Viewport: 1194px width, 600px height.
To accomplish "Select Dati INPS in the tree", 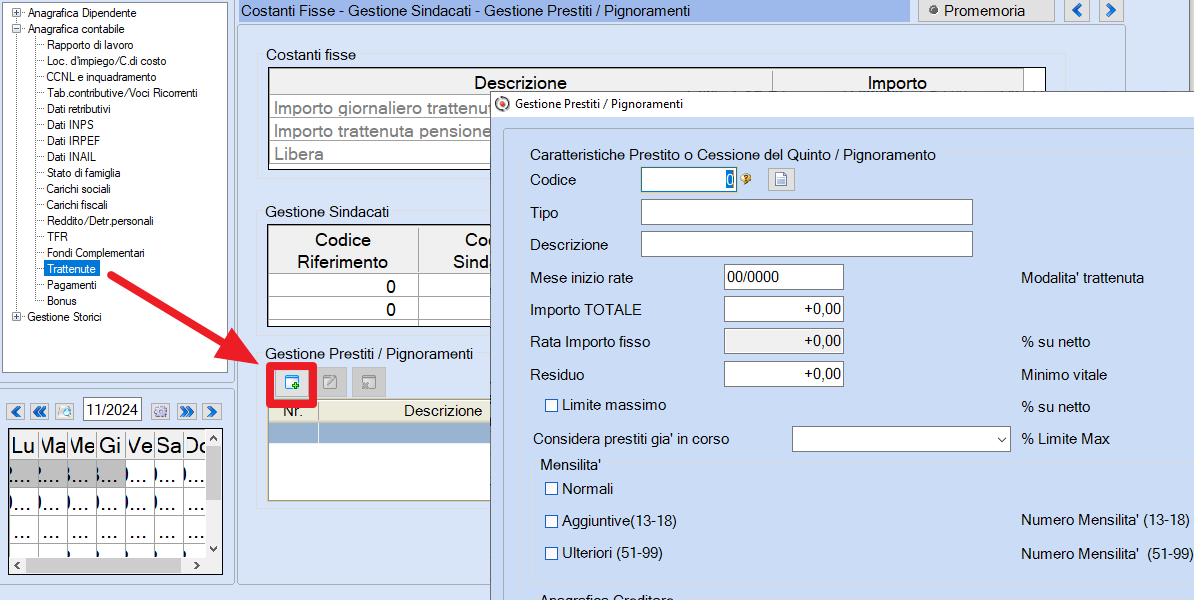I will [70, 125].
